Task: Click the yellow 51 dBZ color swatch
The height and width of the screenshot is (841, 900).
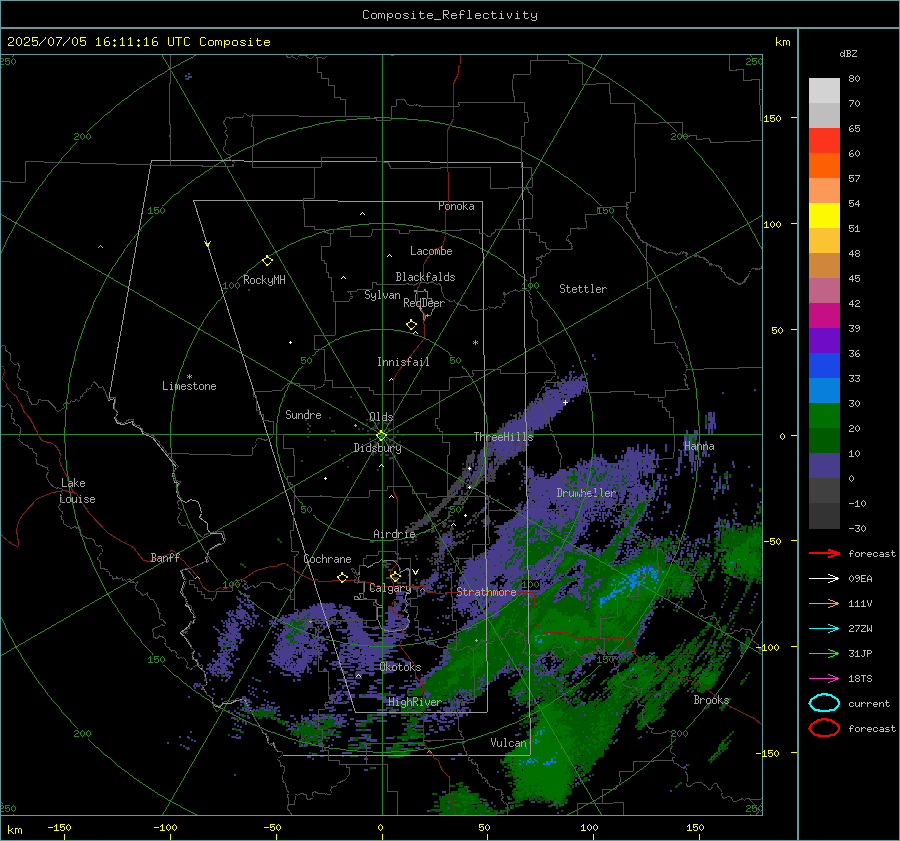Action: pyautogui.click(x=824, y=215)
